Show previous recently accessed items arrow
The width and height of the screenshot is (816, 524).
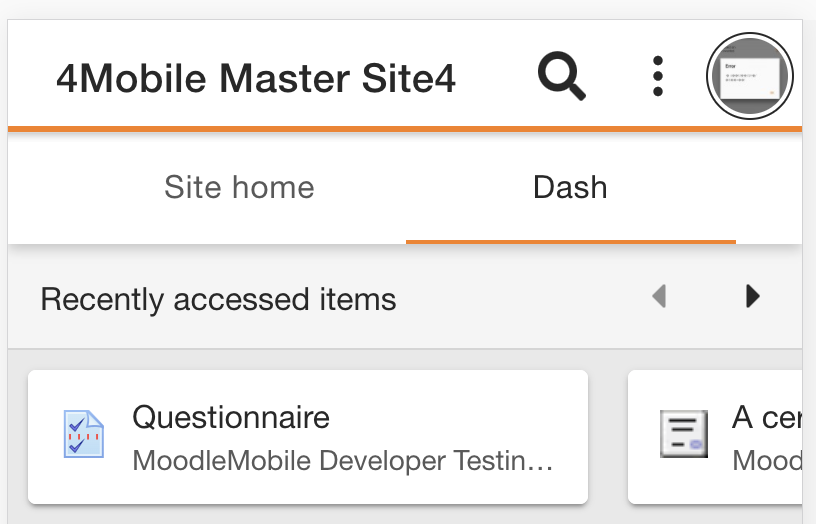(x=659, y=296)
